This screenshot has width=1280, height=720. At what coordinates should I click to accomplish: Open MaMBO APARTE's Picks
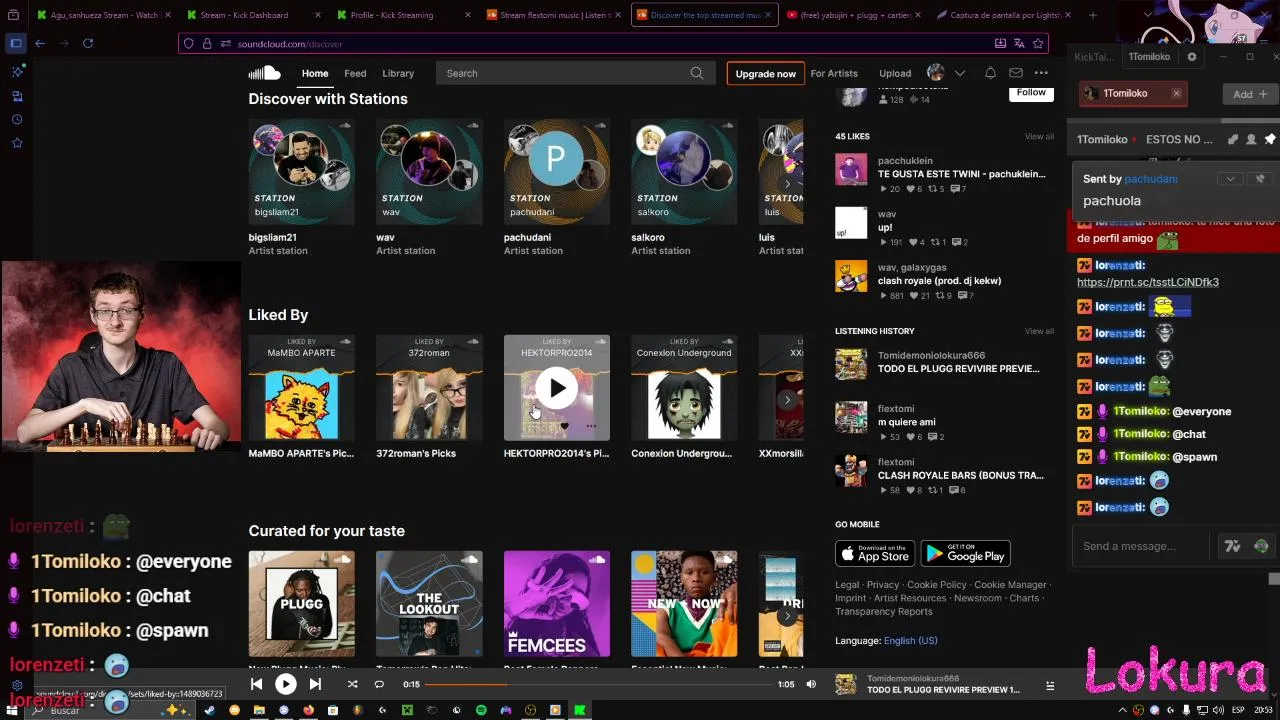point(301,388)
